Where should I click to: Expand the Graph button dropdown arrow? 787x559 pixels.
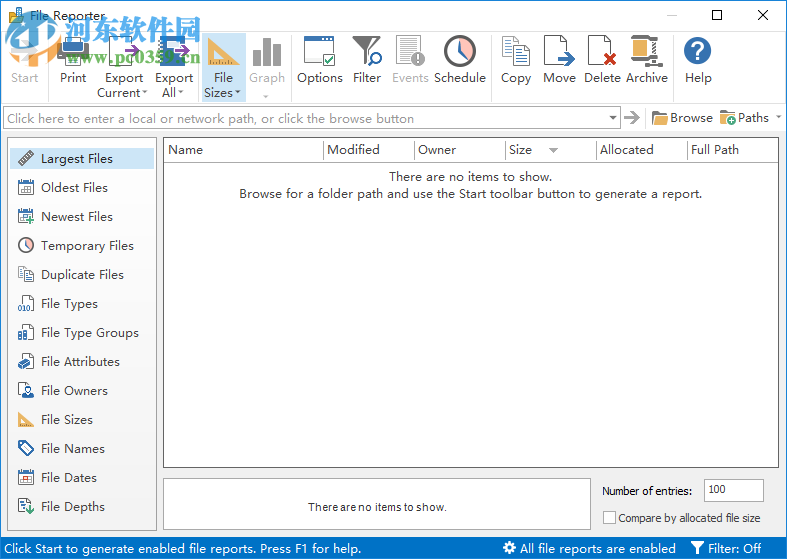[266, 95]
